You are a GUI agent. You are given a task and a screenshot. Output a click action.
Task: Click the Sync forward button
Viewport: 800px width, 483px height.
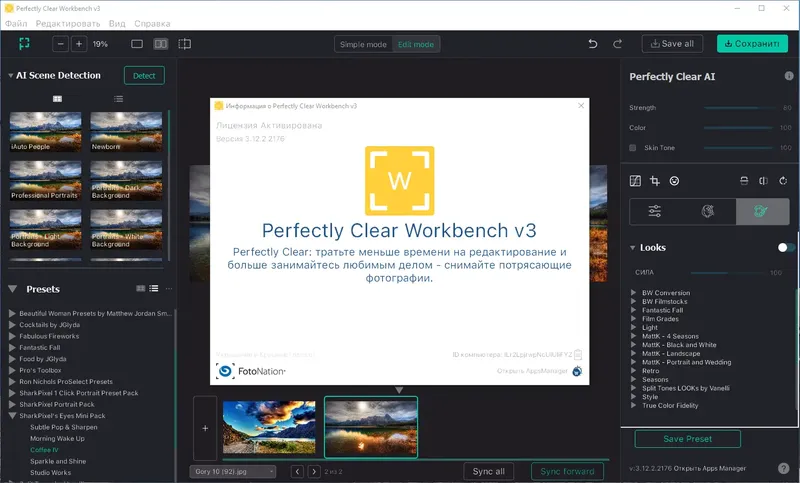pyautogui.click(x=567, y=472)
